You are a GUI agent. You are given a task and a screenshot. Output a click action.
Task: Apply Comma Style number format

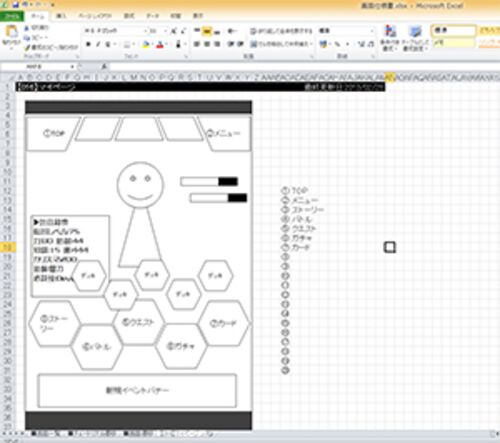point(347,44)
